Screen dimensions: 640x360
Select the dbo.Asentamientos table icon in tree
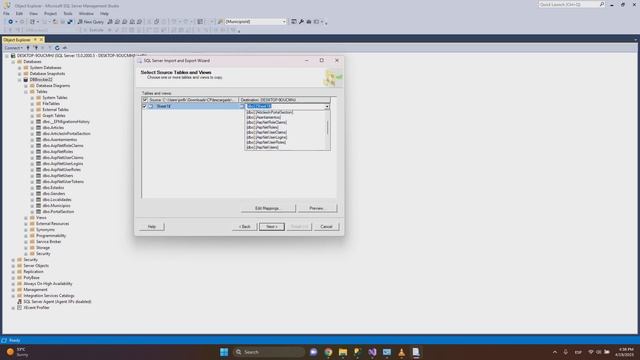[x=38, y=140]
